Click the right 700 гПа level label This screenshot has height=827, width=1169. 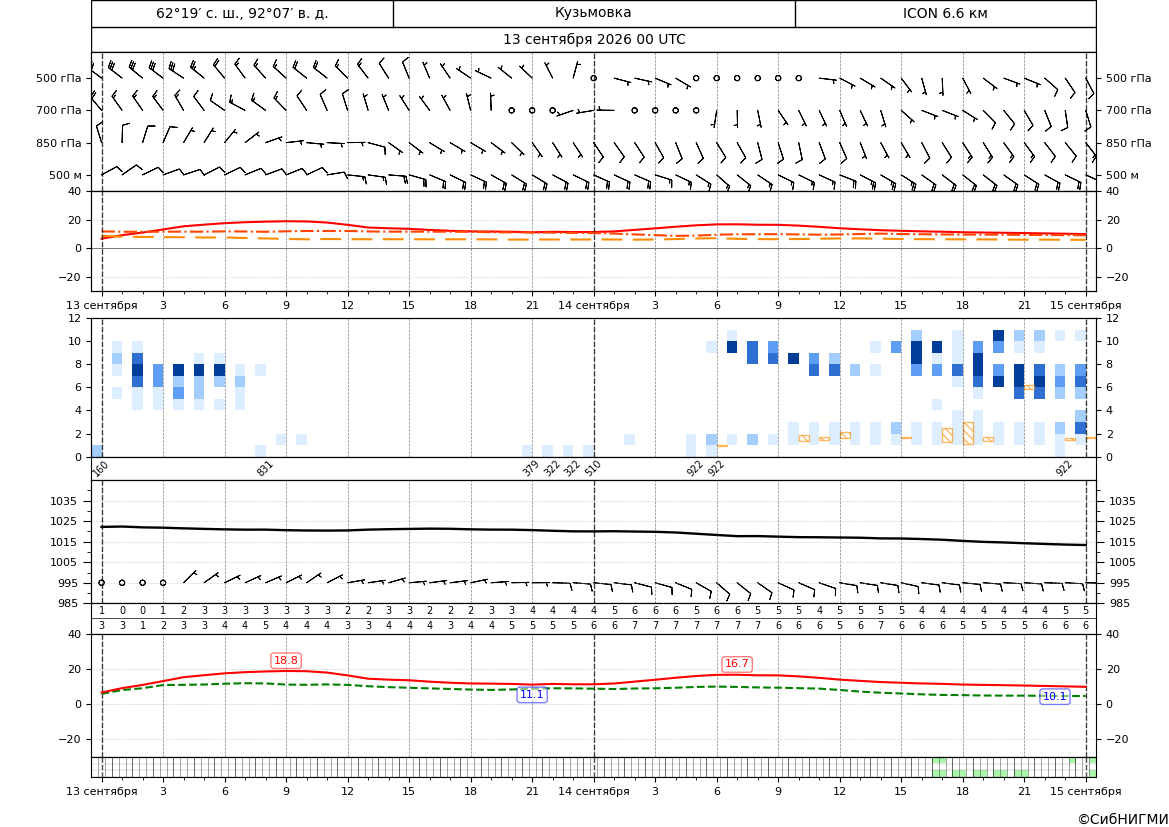coord(1128,110)
